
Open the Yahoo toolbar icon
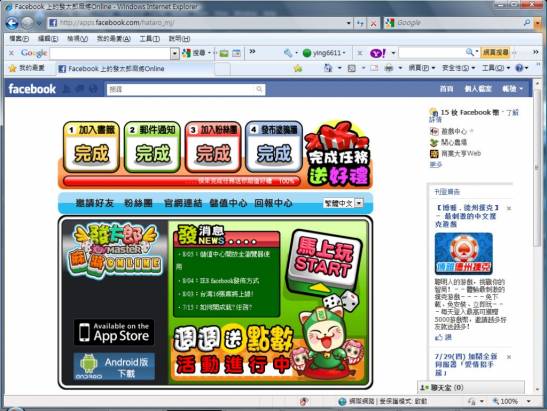pyautogui.click(x=377, y=53)
